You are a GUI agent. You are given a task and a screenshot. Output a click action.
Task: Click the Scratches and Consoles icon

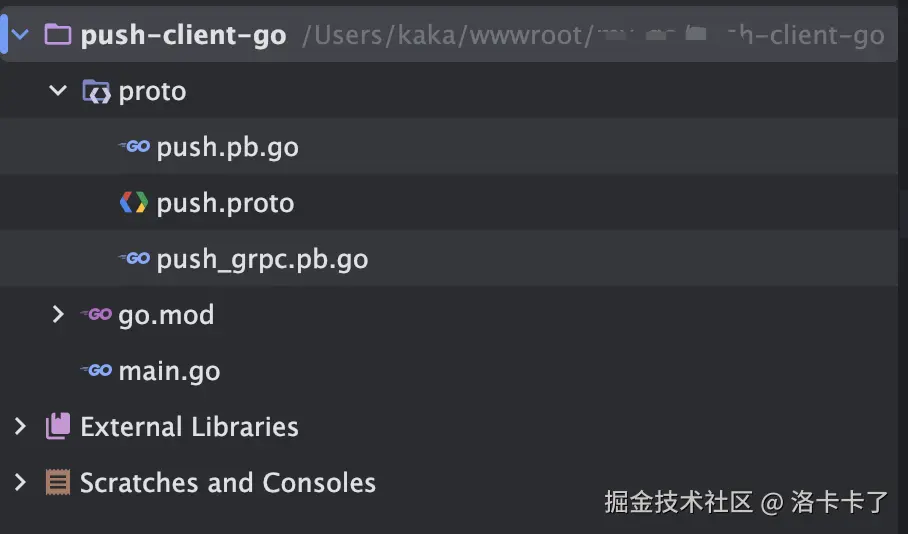click(58, 483)
